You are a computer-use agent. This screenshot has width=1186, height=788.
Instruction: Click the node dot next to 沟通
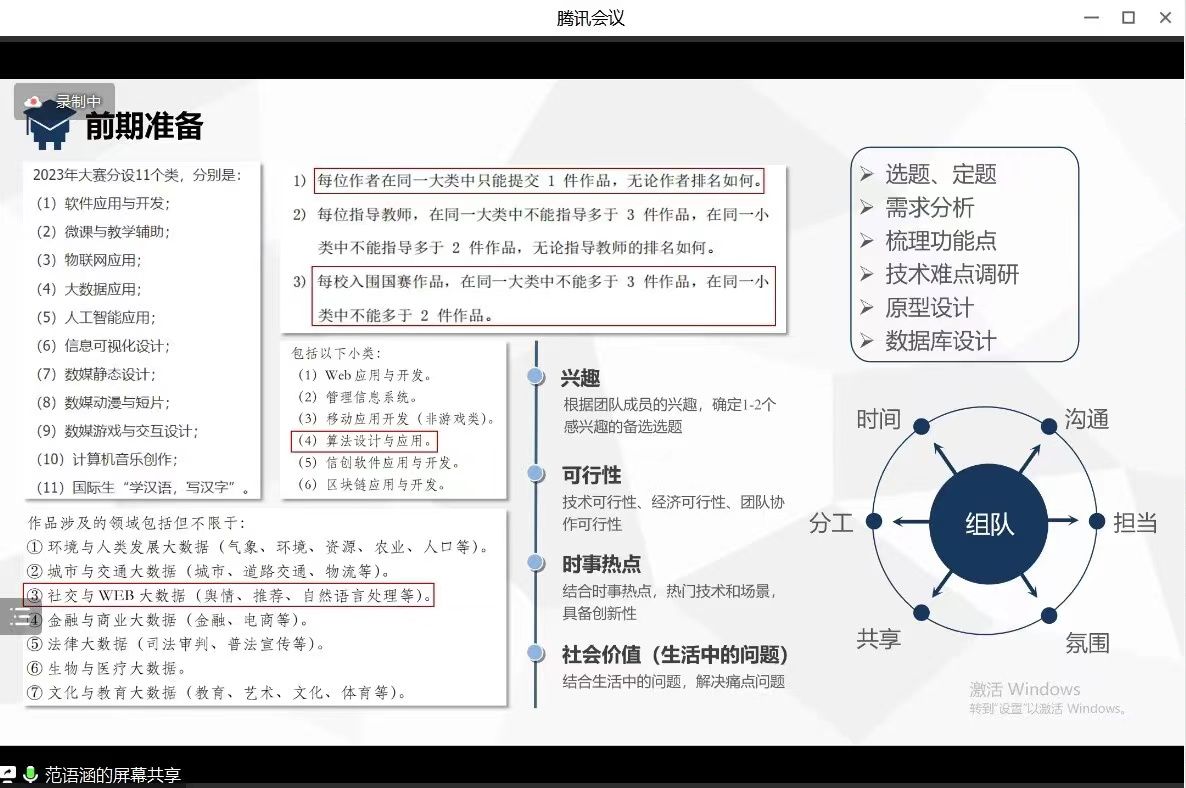[x=1048, y=427]
